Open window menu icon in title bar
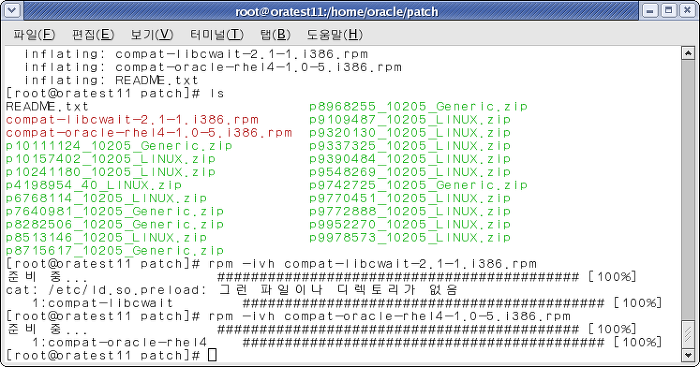This screenshot has height=367, width=700. 12,10
